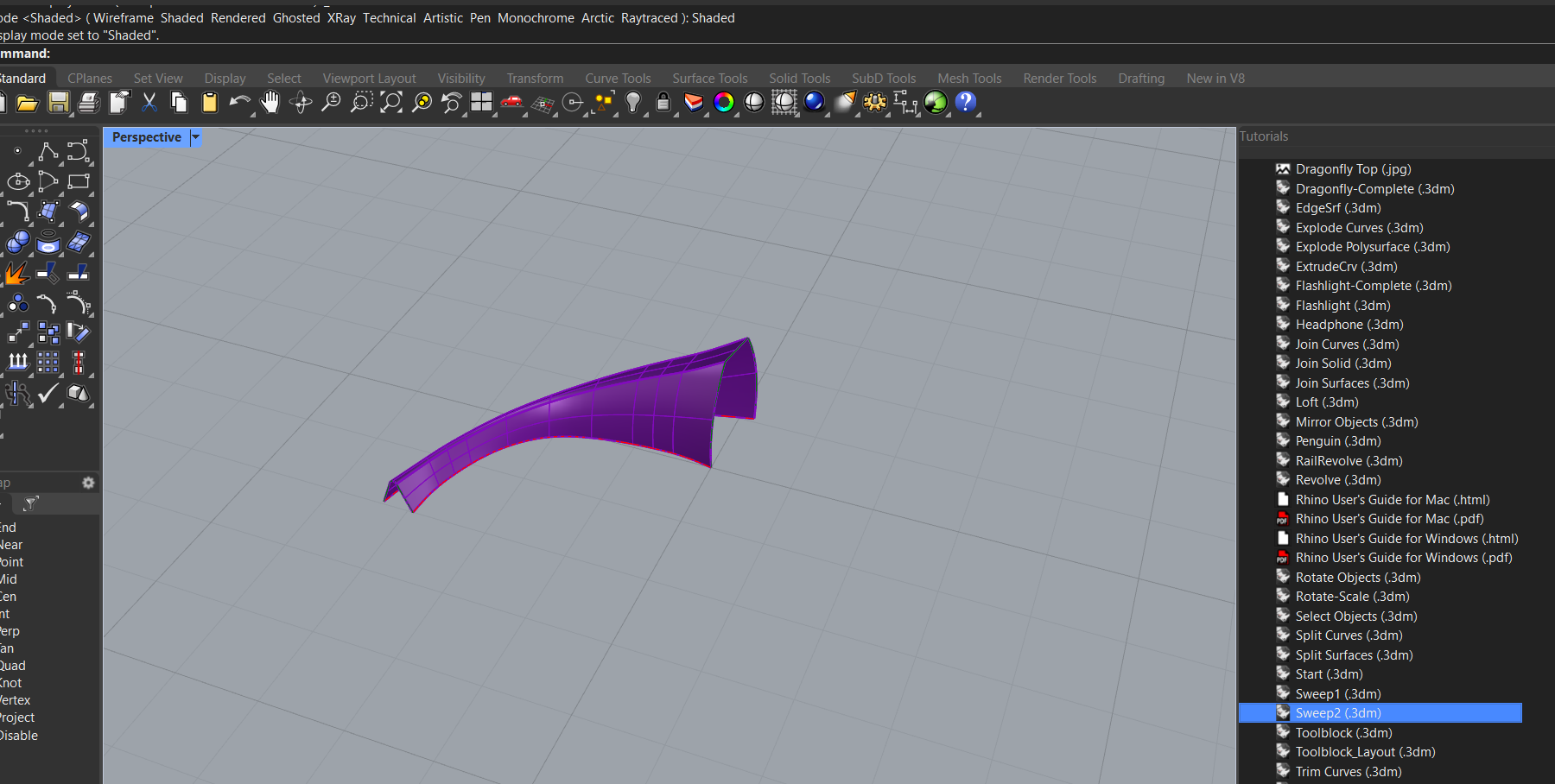Open the osnap panel gear settings
Screen dimensions: 1555x784
coord(88,483)
